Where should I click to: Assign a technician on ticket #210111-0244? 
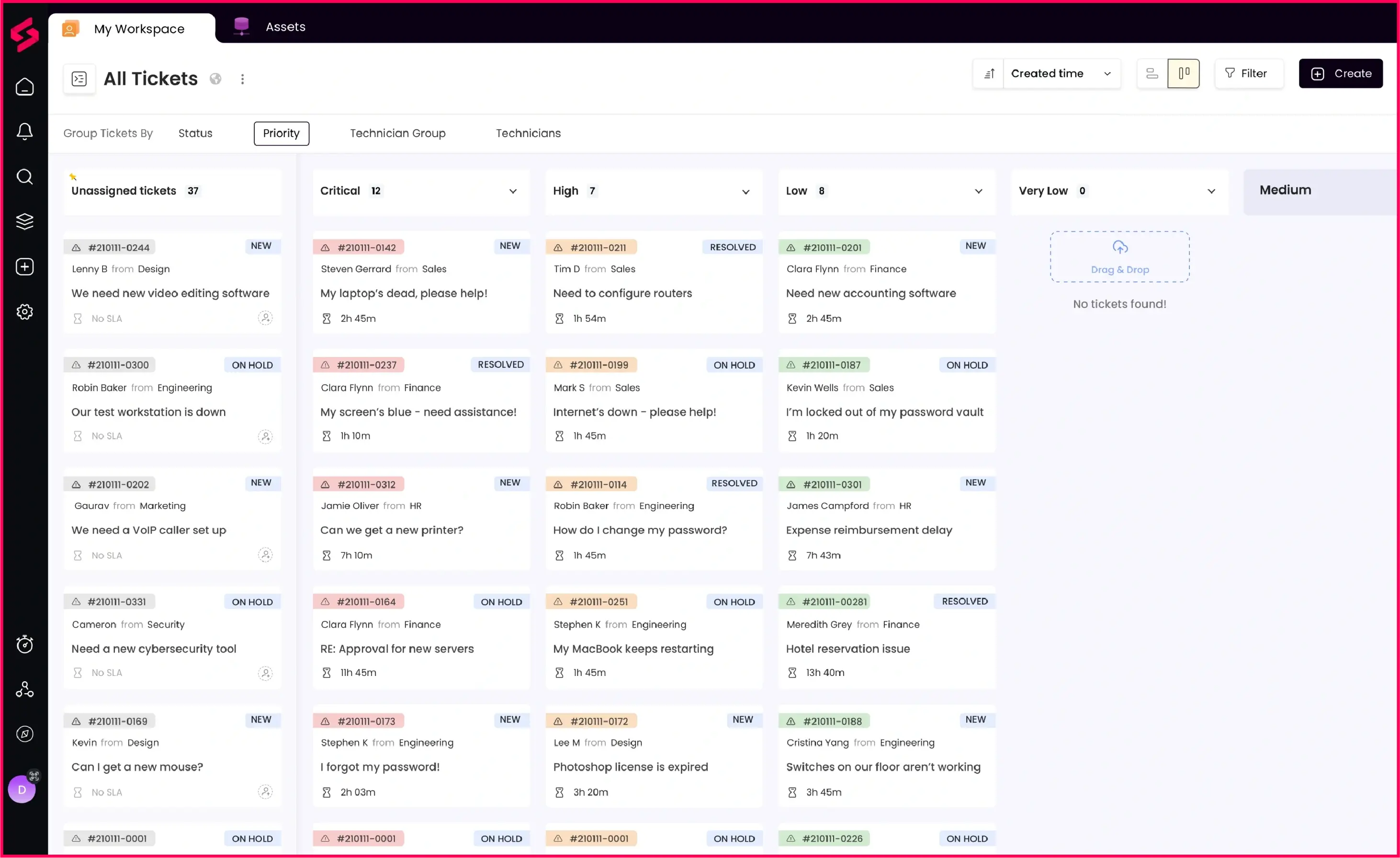click(265, 319)
